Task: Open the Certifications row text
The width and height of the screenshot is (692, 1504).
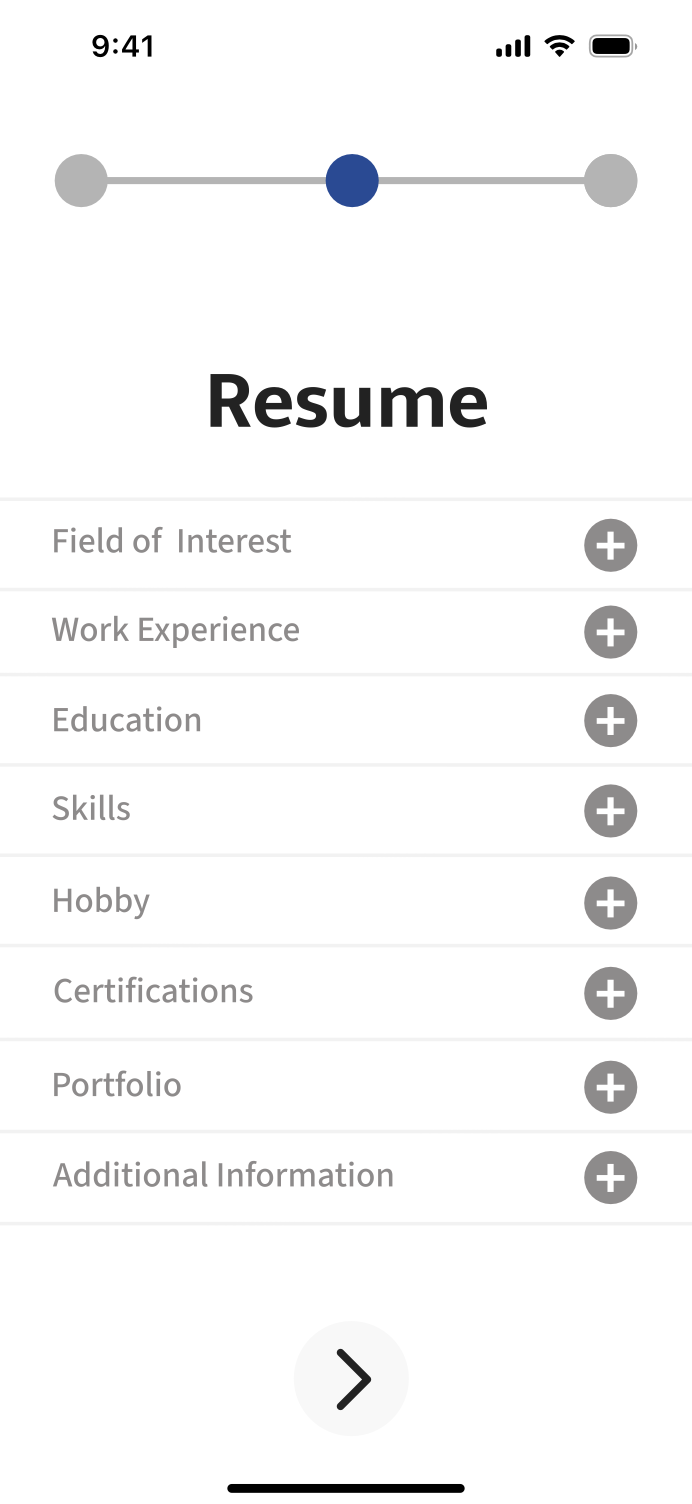Action: pyautogui.click(x=153, y=991)
